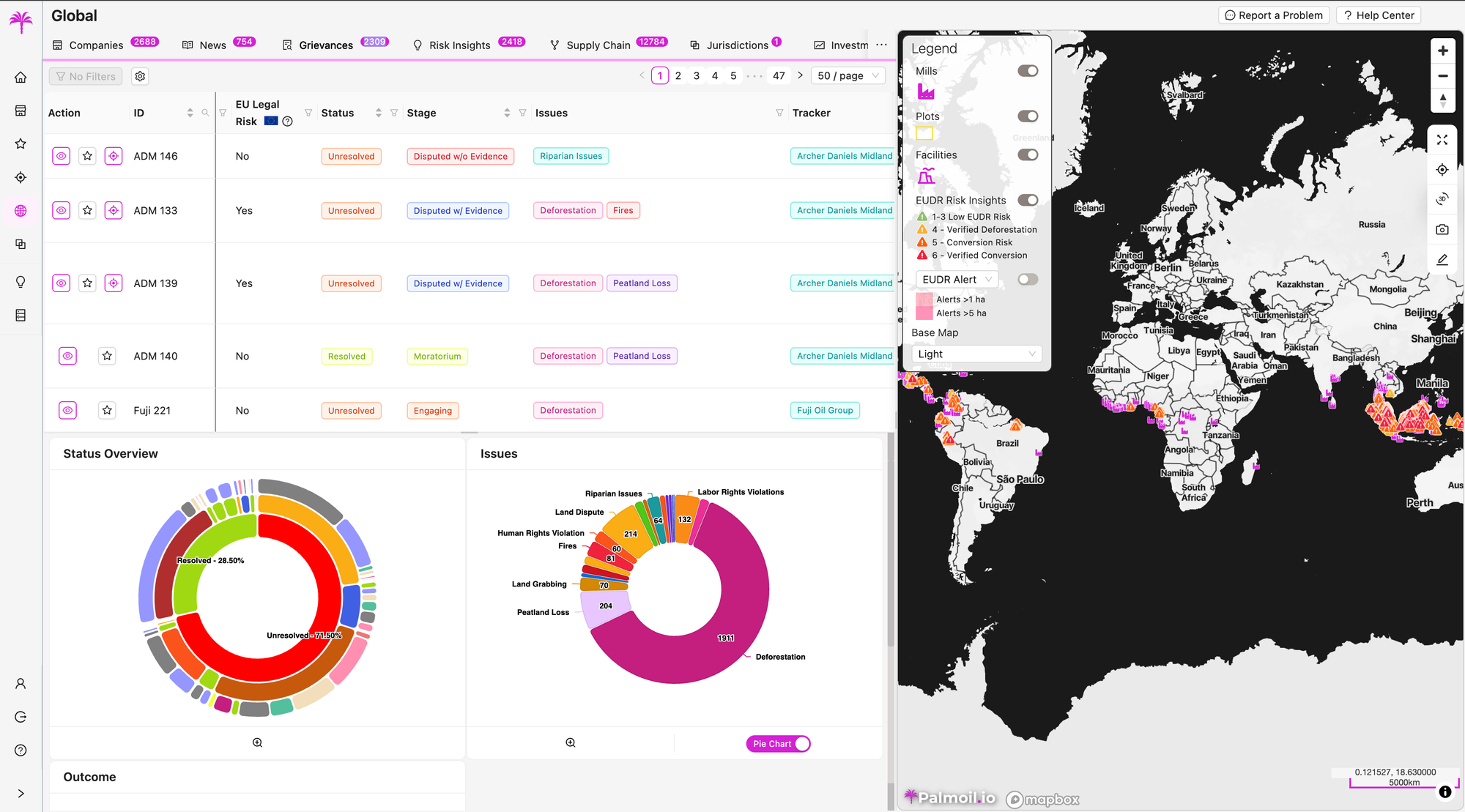Open the Base Map Light dropdown

tap(976, 354)
